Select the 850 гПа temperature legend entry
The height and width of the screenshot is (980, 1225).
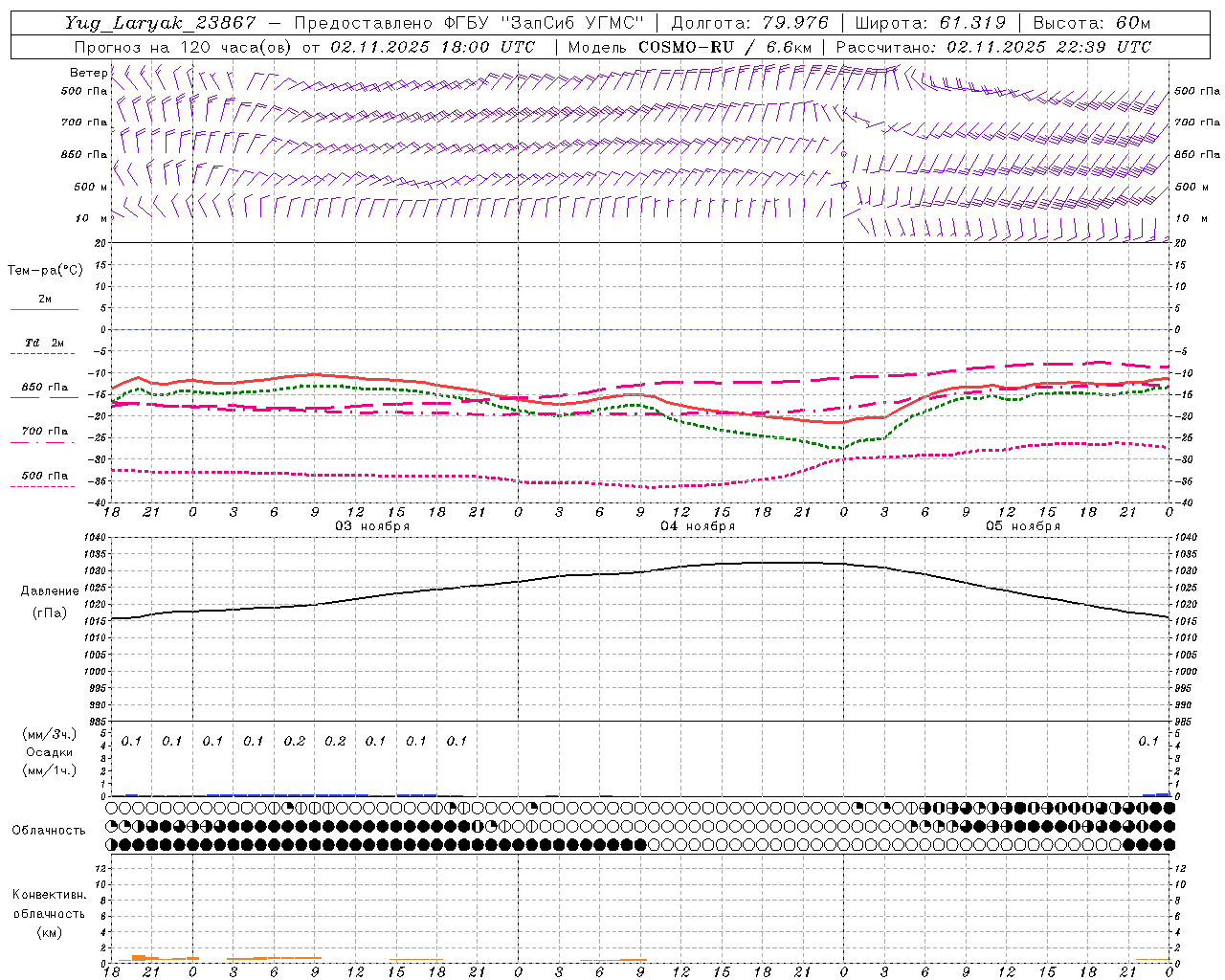coord(45,388)
